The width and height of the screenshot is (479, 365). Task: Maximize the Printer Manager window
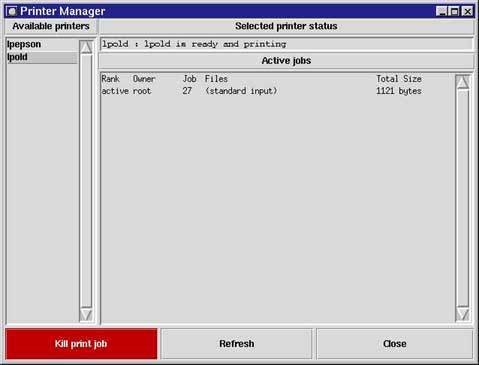point(454,11)
